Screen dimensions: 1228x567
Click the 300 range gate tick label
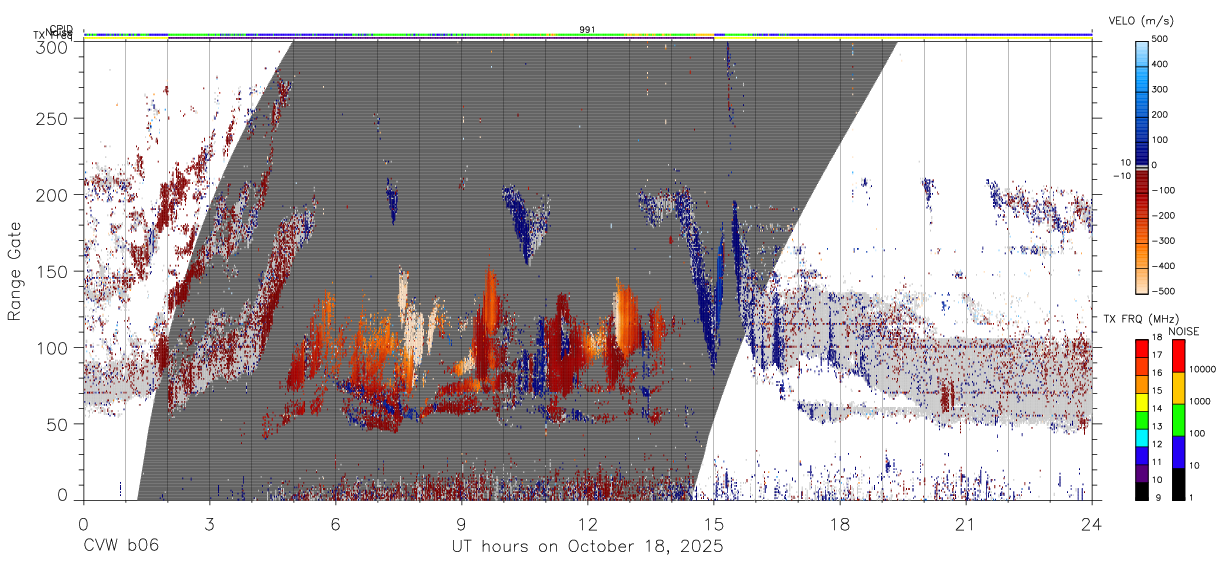[x=52, y=46]
